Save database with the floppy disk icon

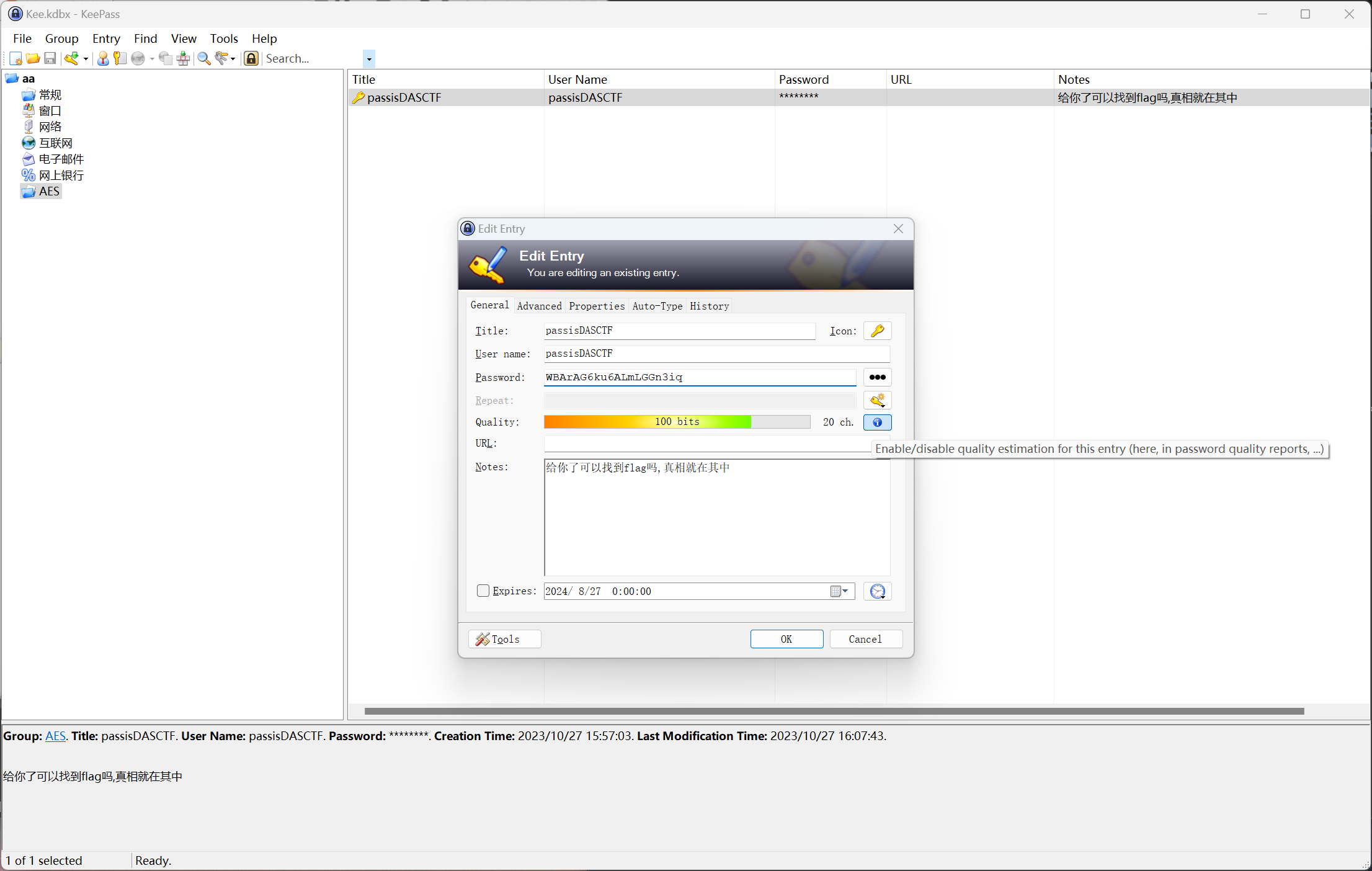(50, 58)
